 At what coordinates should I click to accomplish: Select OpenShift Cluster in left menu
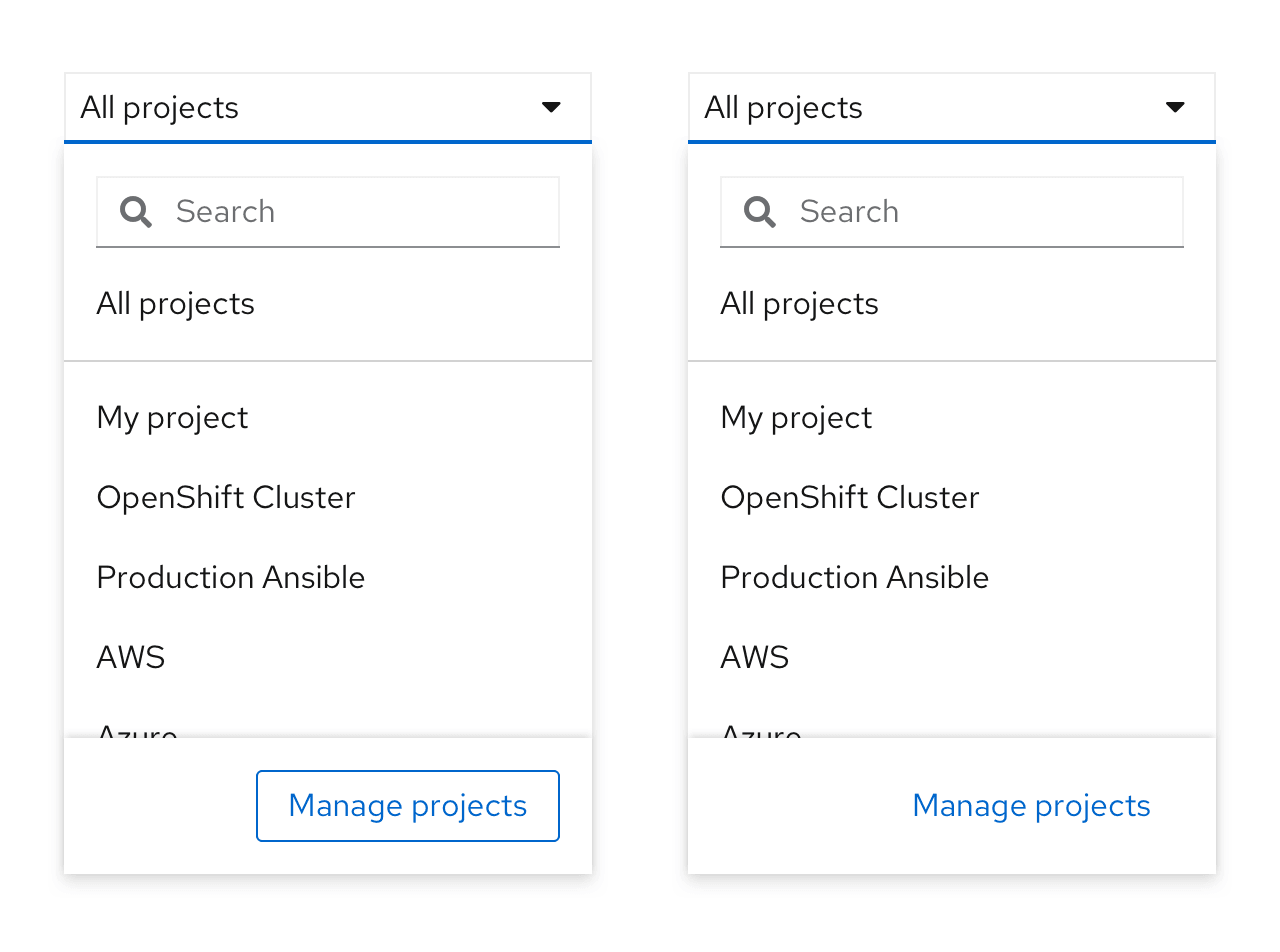(226, 498)
